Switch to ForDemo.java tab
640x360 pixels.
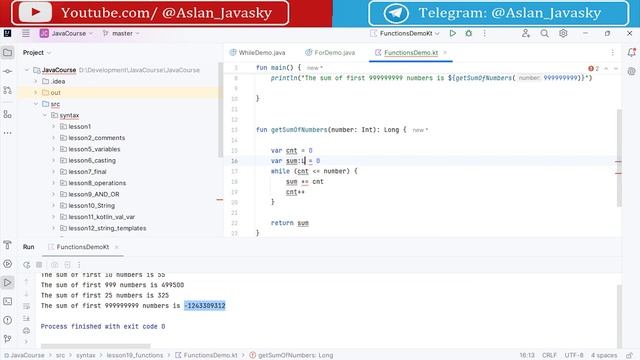(330, 53)
